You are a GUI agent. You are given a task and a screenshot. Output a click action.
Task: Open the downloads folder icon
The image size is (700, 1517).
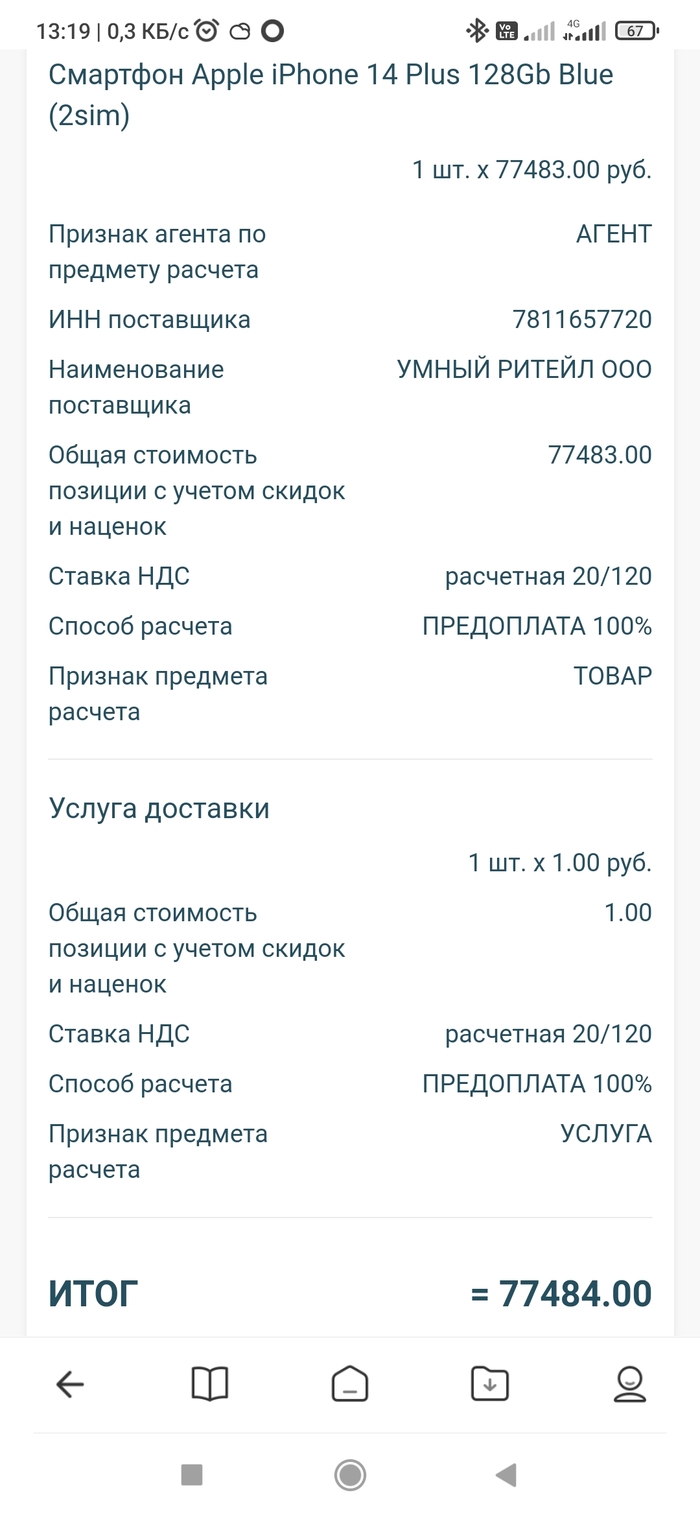490,1384
